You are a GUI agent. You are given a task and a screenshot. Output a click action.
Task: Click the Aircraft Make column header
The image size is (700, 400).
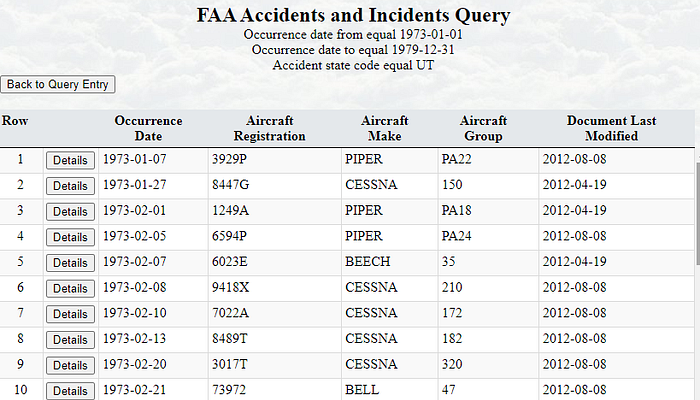(384, 128)
